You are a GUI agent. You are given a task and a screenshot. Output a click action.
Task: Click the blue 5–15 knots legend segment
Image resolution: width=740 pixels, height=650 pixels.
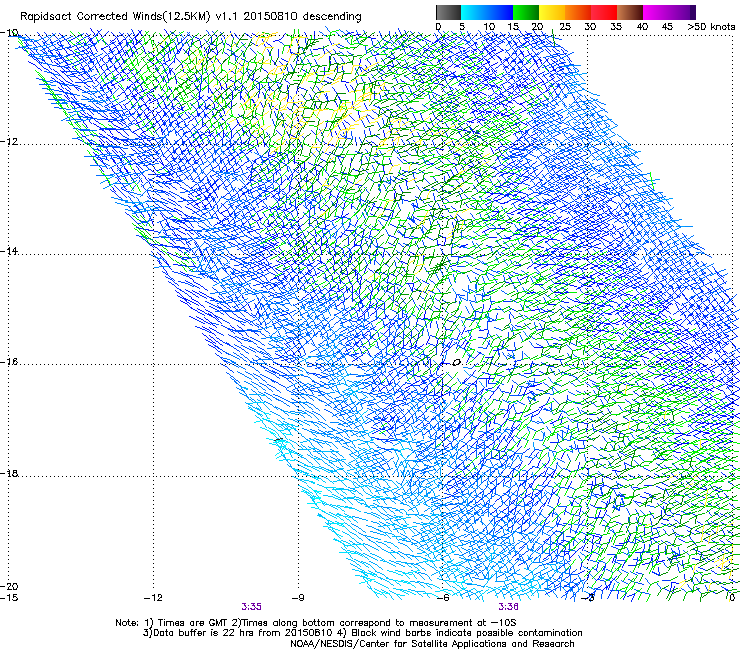point(487,12)
